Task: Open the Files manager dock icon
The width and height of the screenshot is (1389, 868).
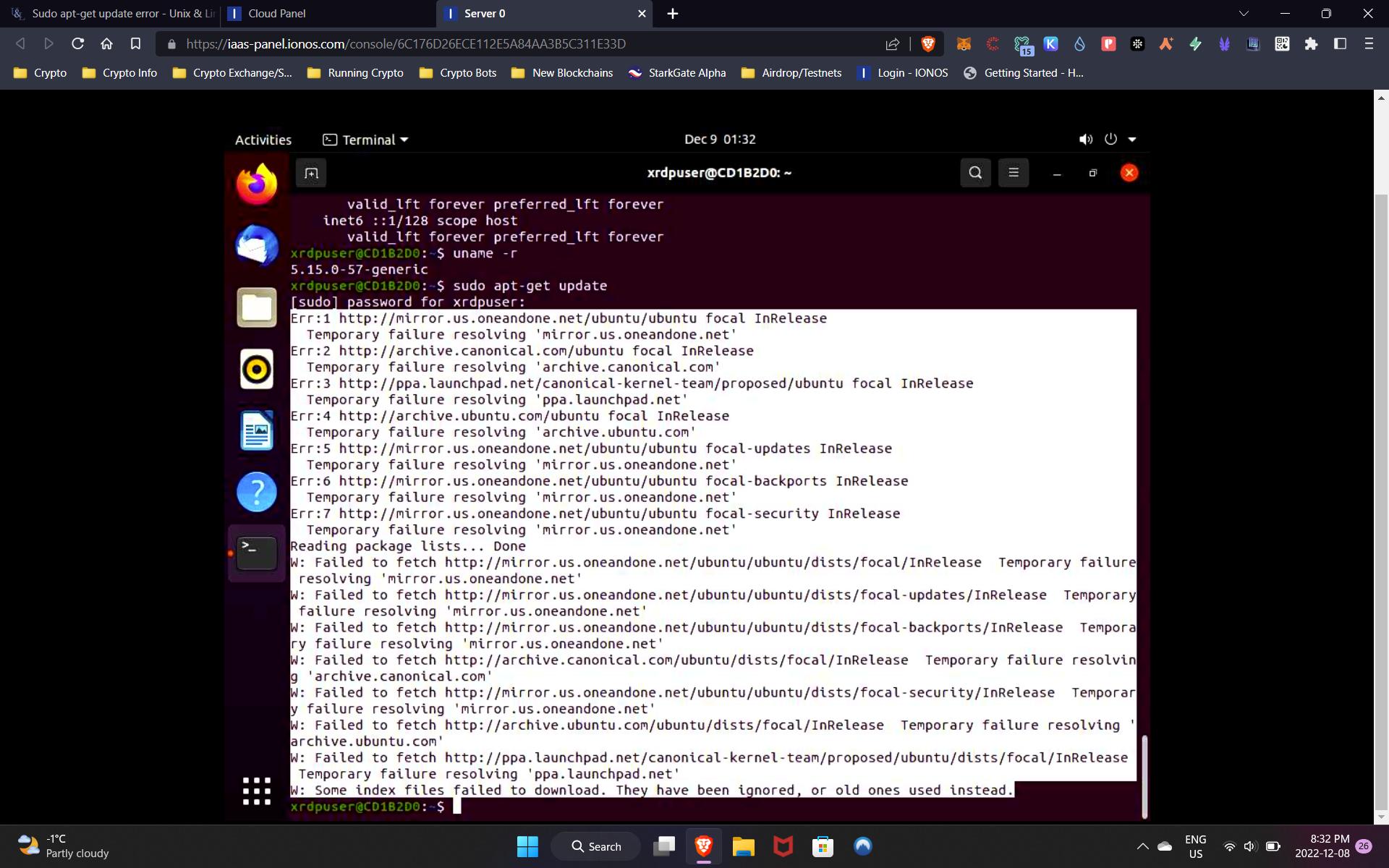Action: coord(257,307)
